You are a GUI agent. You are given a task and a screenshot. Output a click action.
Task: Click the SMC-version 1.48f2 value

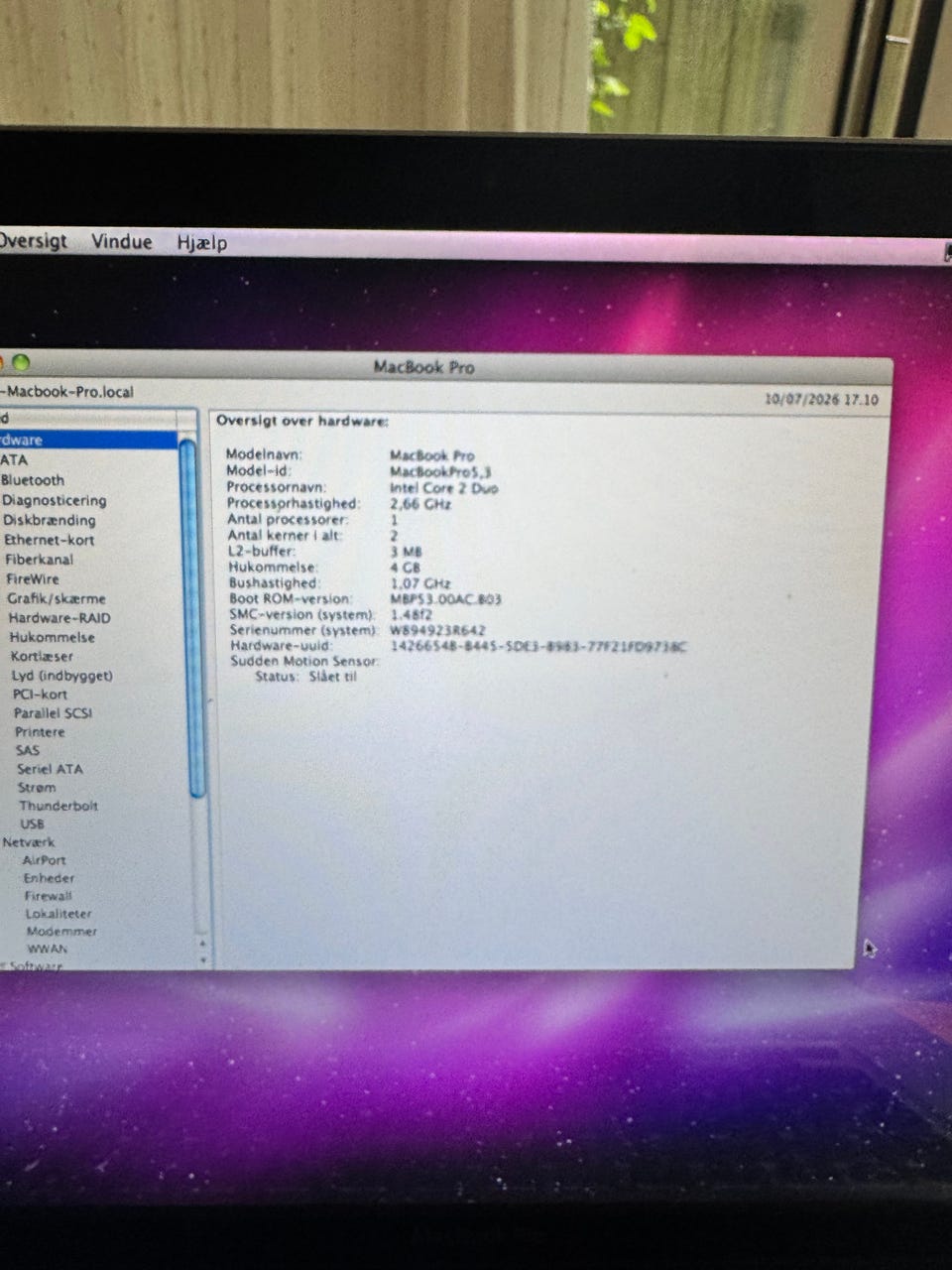point(412,614)
